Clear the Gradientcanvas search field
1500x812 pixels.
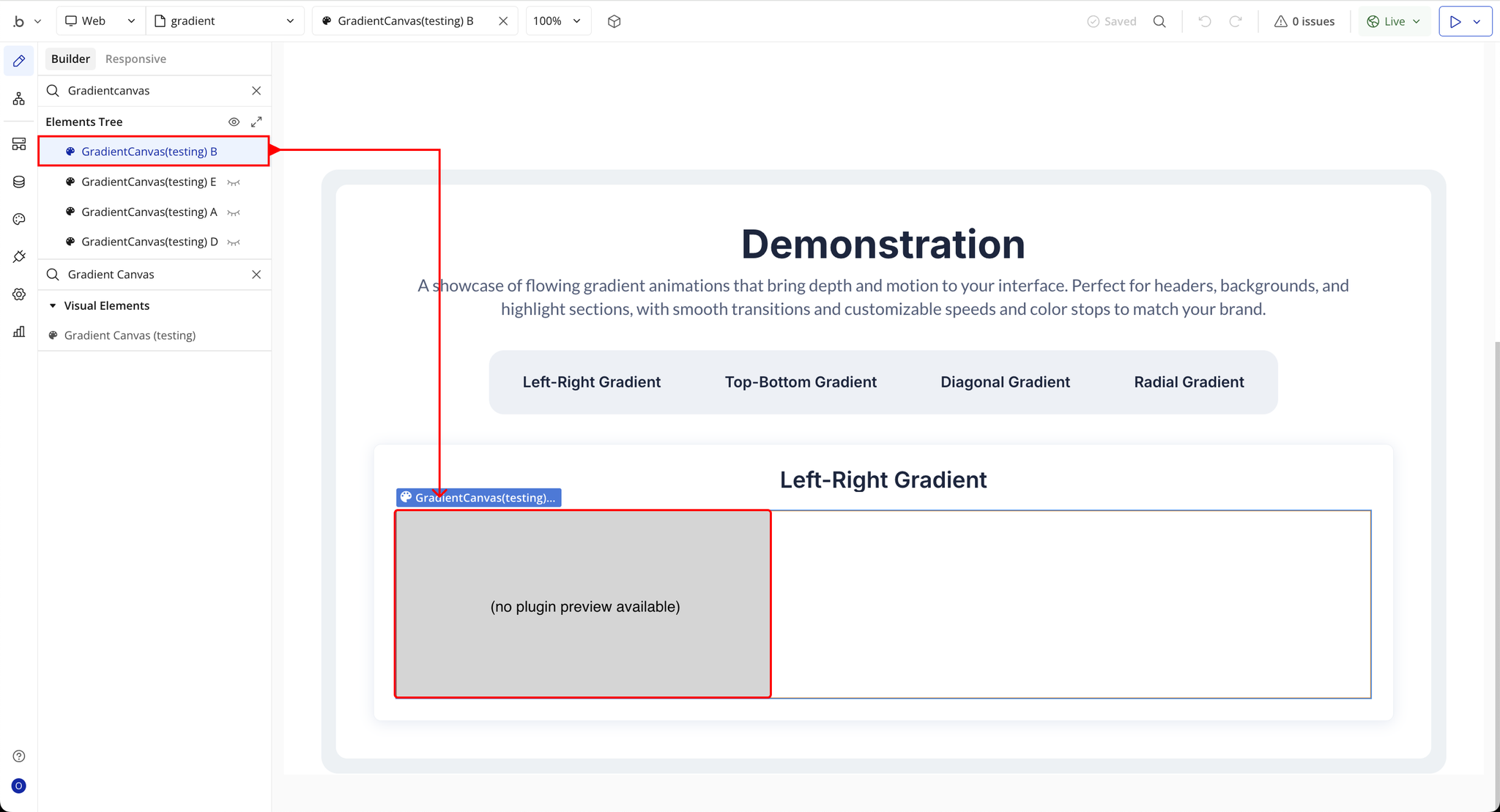pyautogui.click(x=256, y=91)
